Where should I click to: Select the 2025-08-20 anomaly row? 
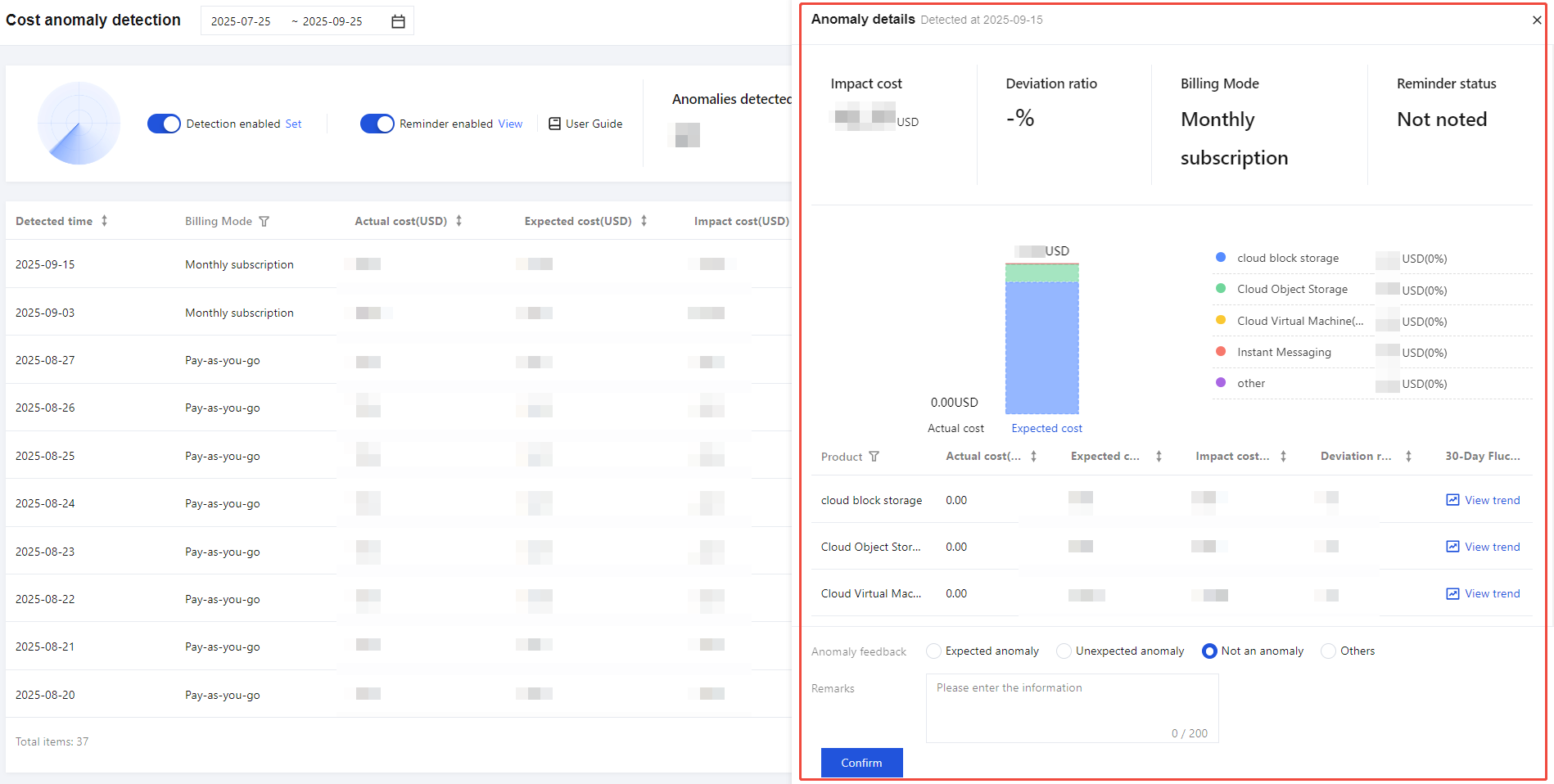399,695
